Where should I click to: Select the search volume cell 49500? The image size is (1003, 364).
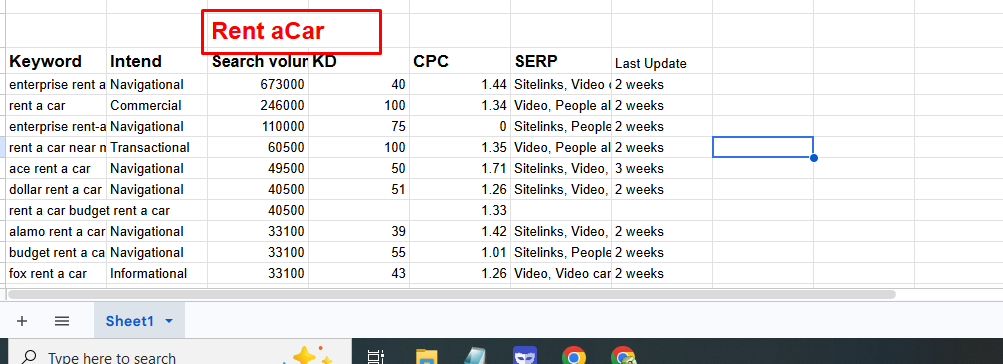pyautogui.click(x=258, y=169)
